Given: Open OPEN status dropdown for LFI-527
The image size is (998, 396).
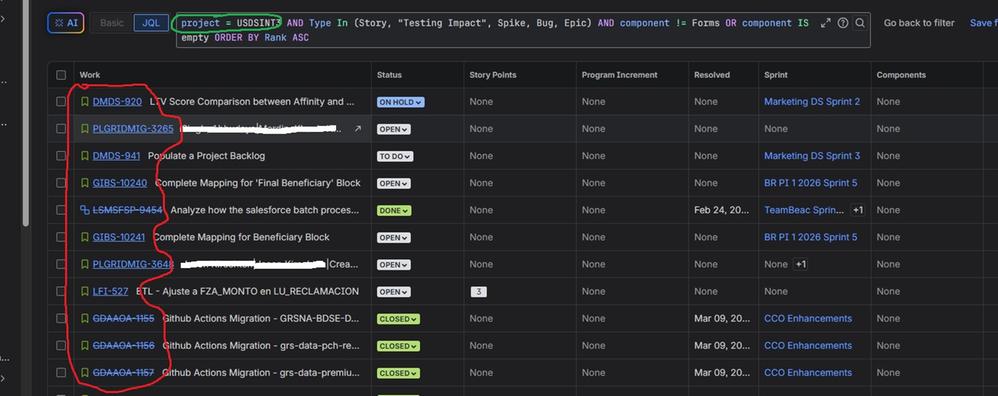Looking at the screenshot, I should pos(393,292).
